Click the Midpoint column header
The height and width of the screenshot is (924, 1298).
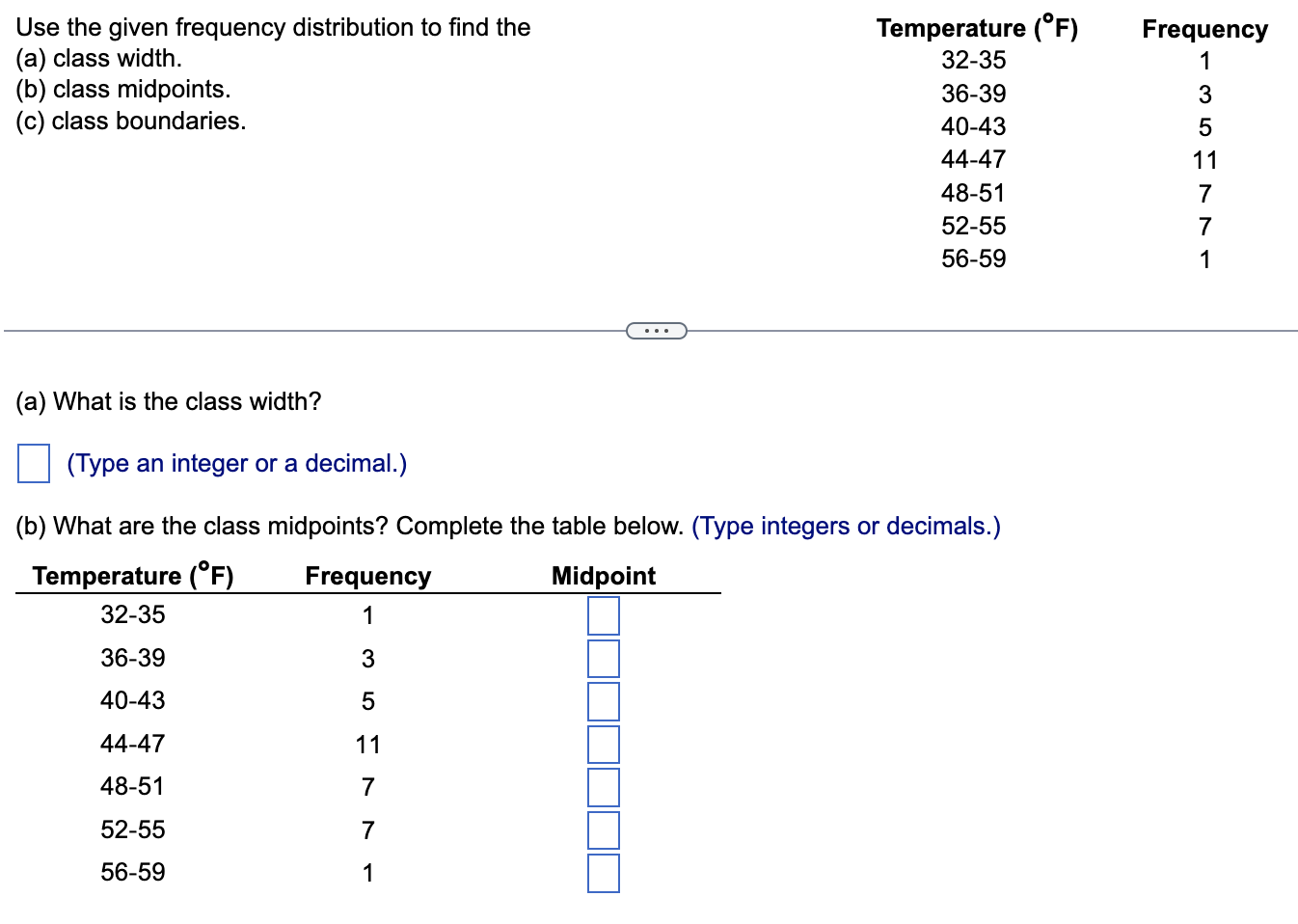604,575
